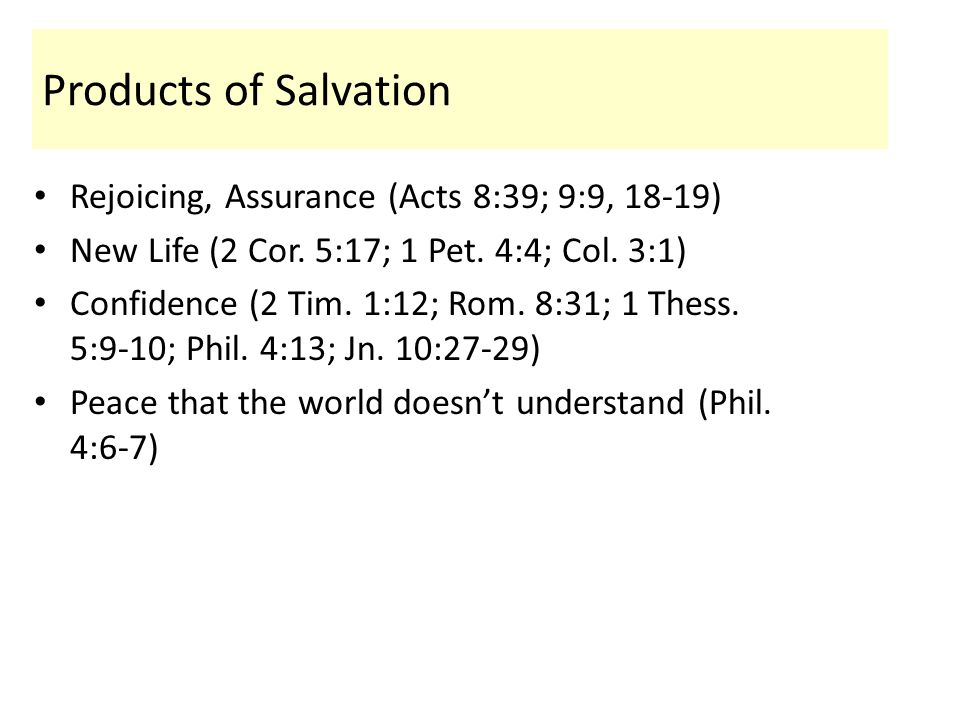Select the 'Rejoicing, Assurance' bullet line

click(x=396, y=197)
